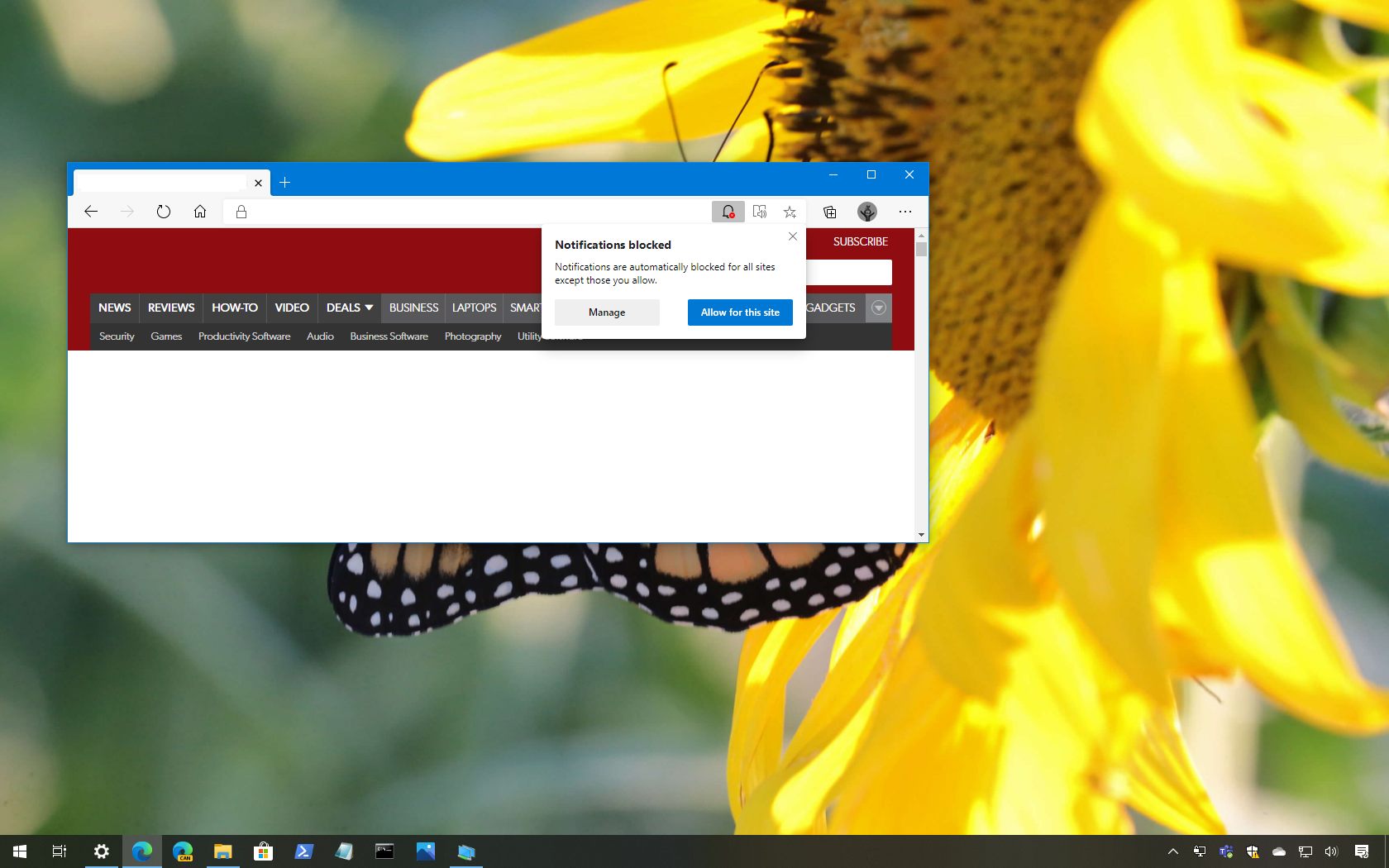Viewport: 1389px width, 868px height.
Task: Expand hidden icons in the system tray
Action: 1172,851
